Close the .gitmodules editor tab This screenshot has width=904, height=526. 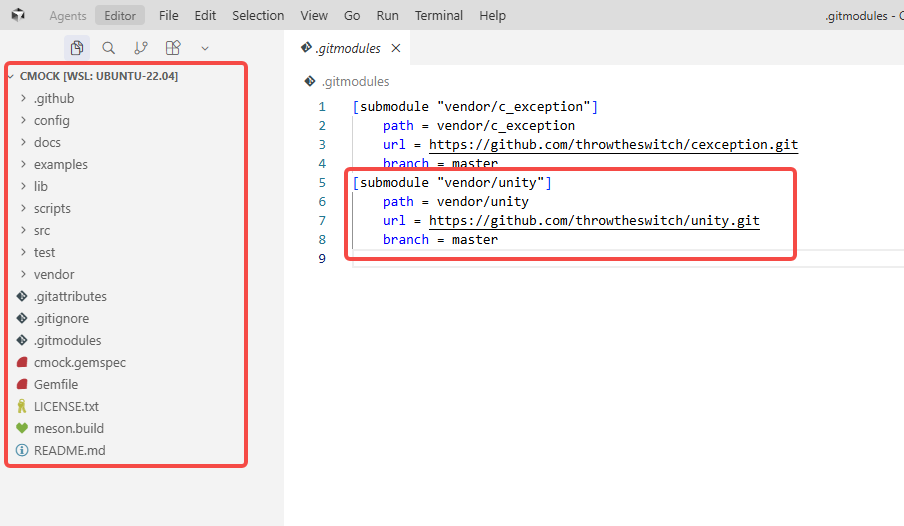(x=396, y=48)
